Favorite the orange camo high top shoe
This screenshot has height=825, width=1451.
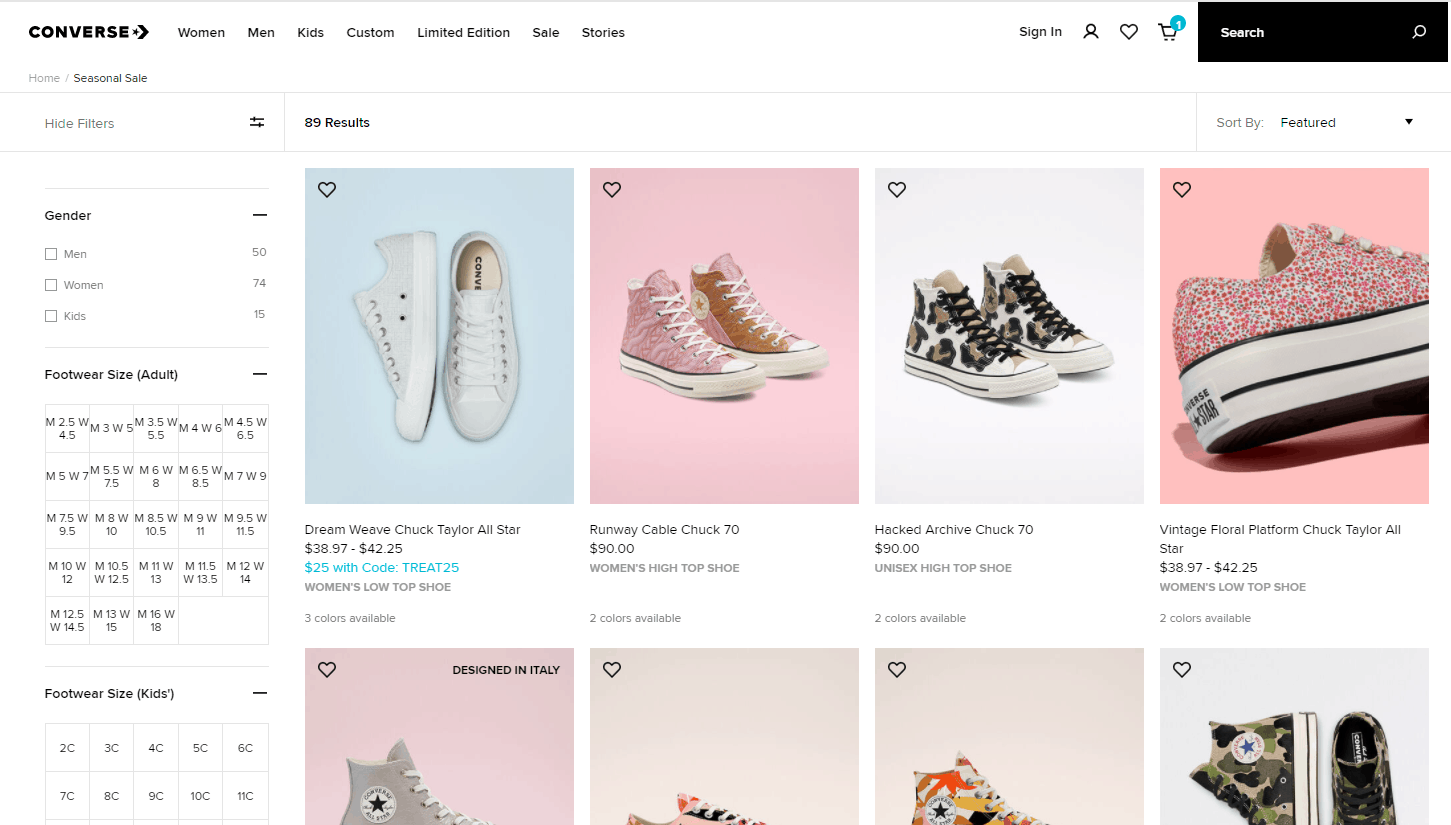point(897,669)
